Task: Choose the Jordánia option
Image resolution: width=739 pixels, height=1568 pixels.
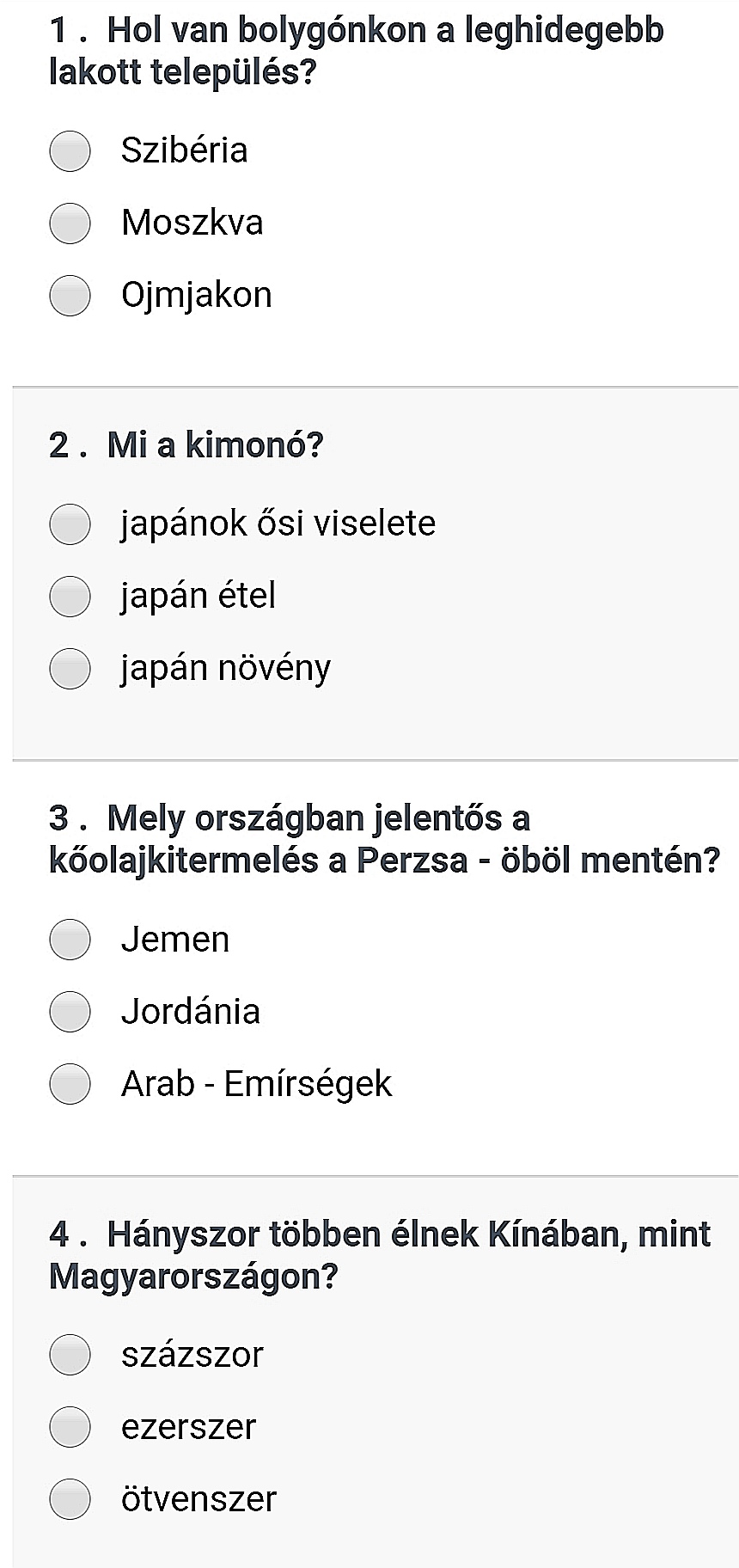Action: pyautogui.click(x=70, y=1012)
